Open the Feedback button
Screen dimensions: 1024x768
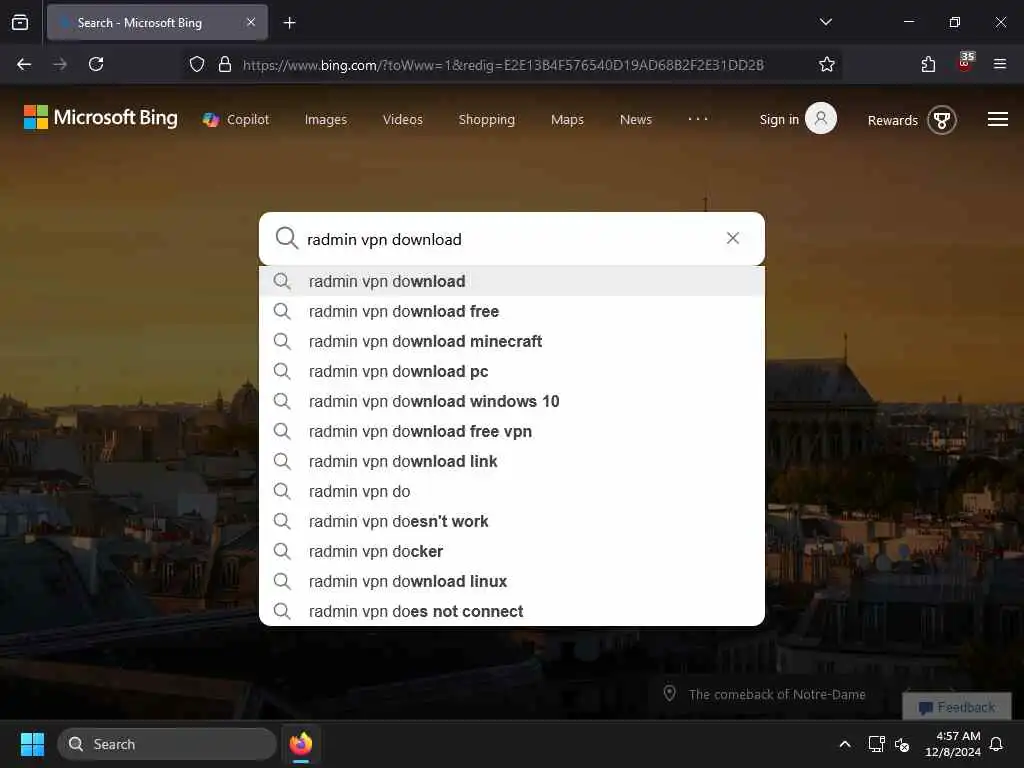click(957, 707)
